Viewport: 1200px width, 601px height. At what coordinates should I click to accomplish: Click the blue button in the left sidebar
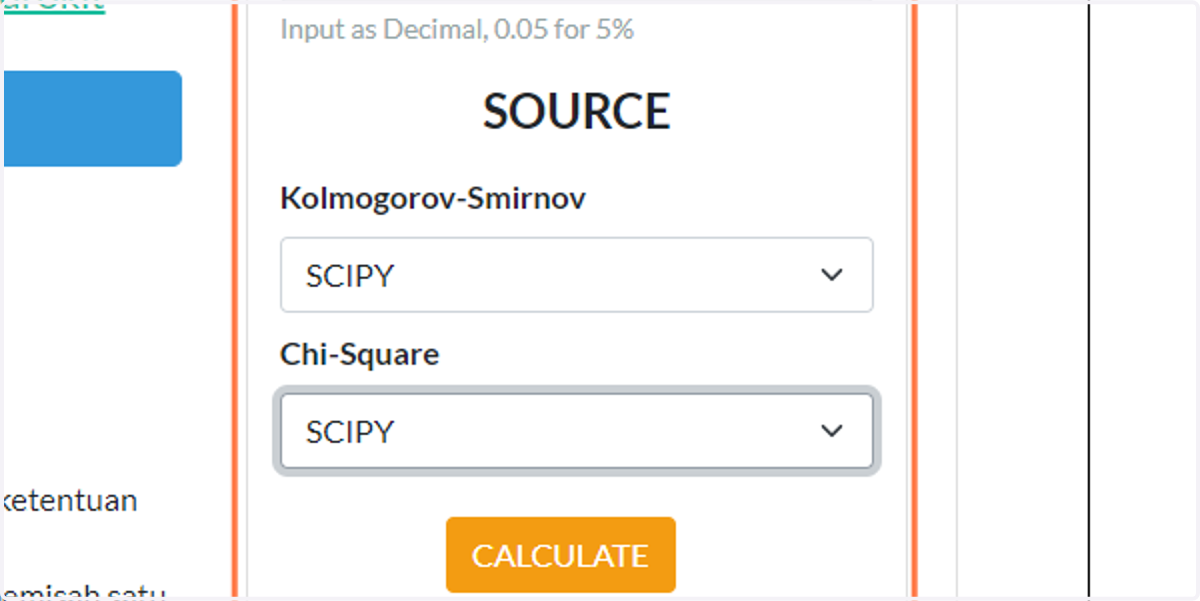92,118
